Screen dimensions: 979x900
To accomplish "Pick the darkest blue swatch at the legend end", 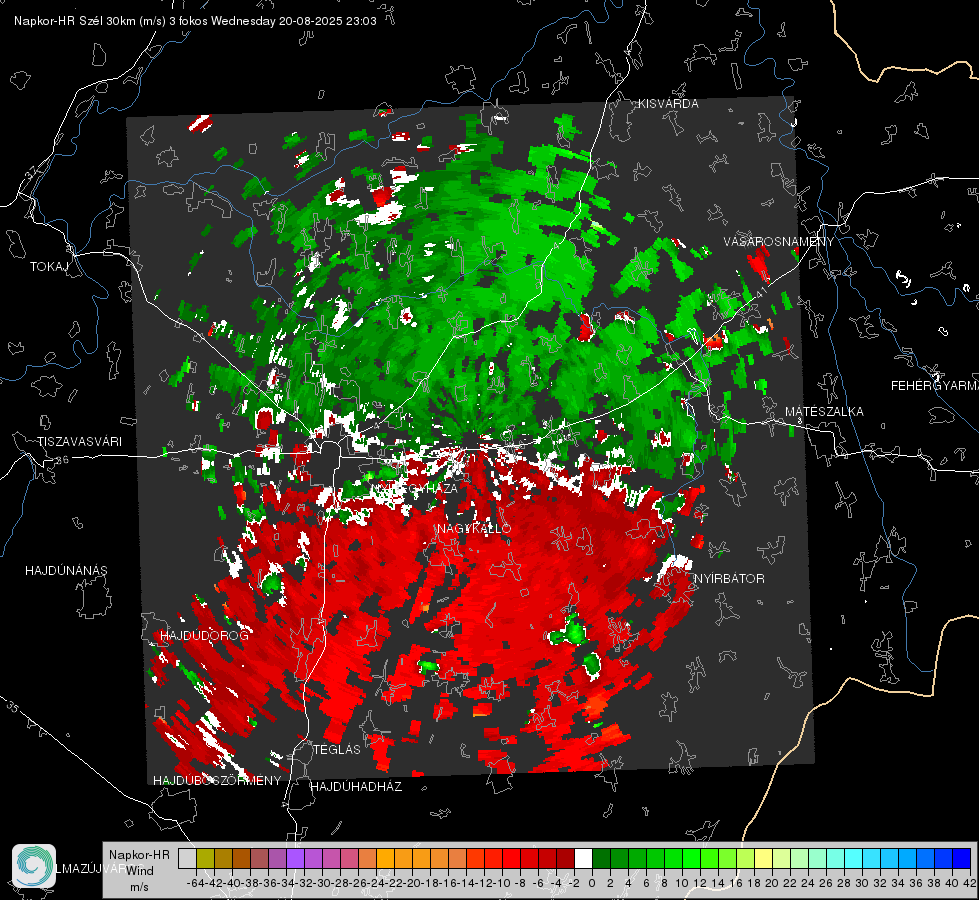I will (962, 858).
